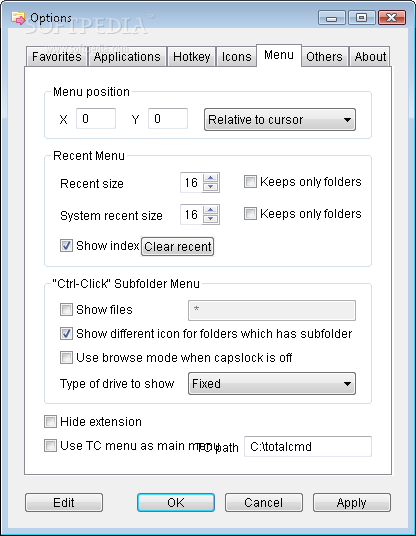Viewport: 416px width, 536px height.
Task: Expand the Type of drive Fixed dropdown
Action: click(272, 384)
